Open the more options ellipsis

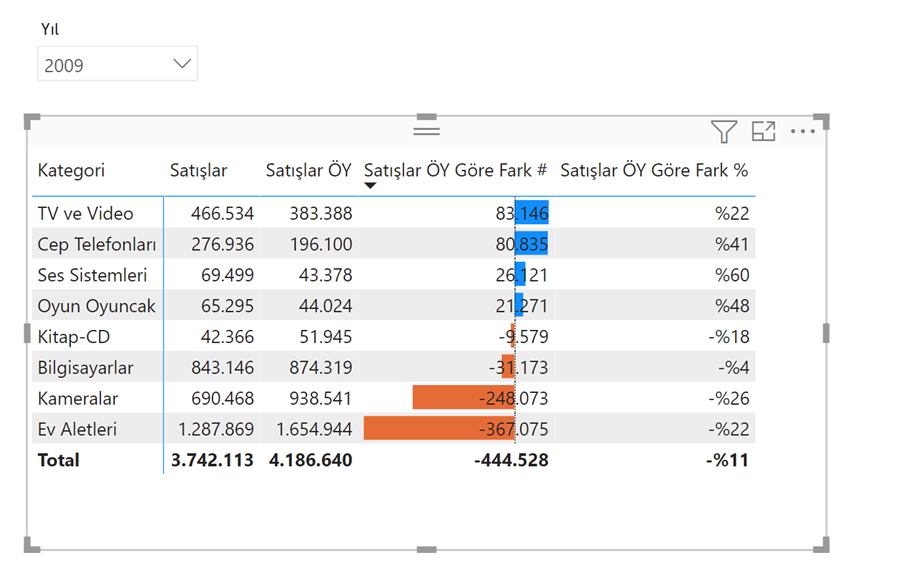(x=802, y=131)
